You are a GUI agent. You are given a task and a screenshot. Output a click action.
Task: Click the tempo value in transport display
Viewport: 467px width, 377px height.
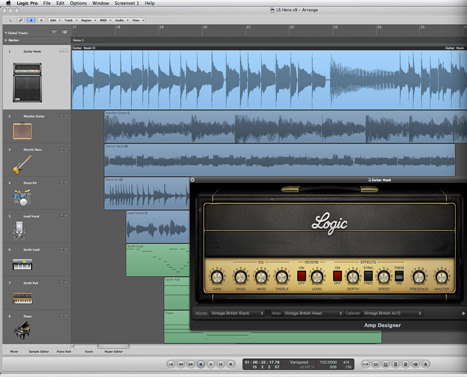(x=328, y=362)
